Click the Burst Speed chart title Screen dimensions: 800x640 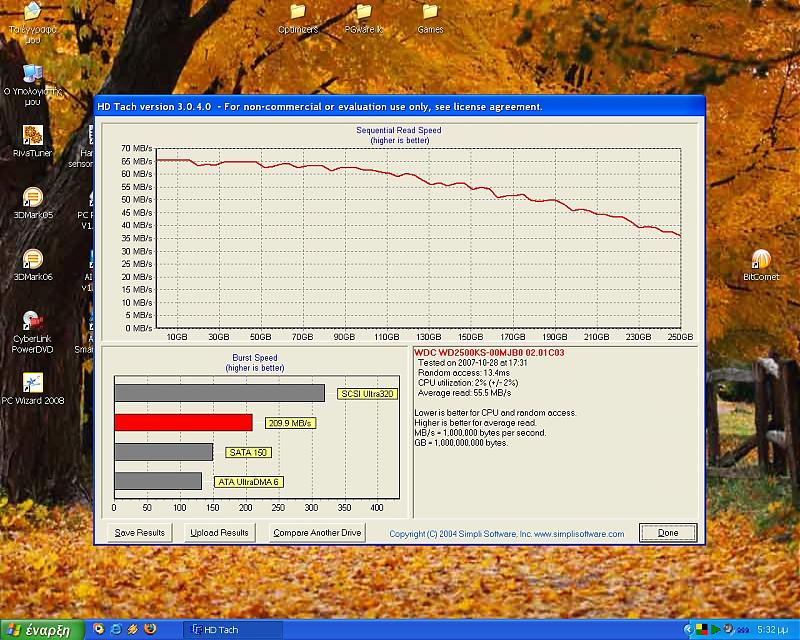click(x=255, y=358)
